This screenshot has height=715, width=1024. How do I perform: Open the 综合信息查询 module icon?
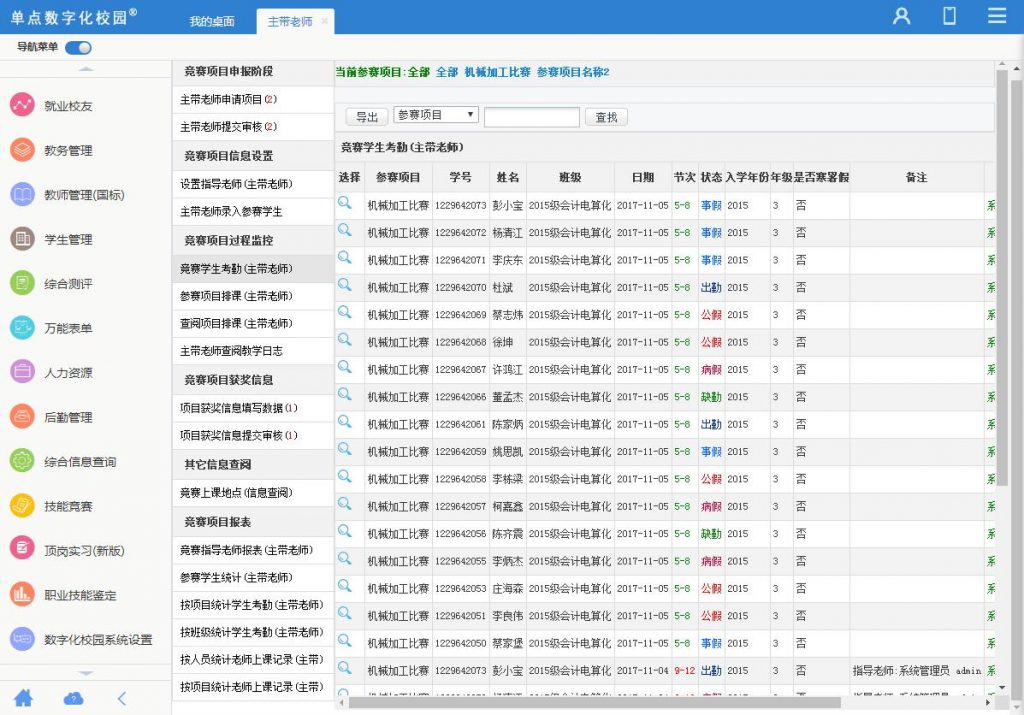[22, 460]
